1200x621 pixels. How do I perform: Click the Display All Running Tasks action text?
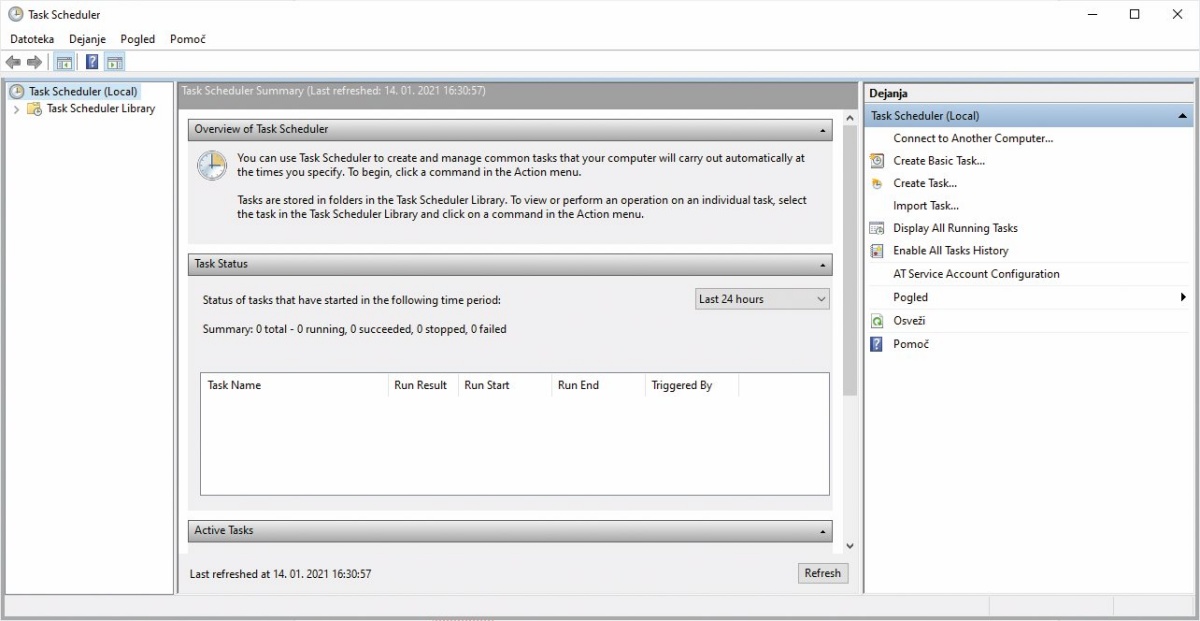(x=955, y=228)
